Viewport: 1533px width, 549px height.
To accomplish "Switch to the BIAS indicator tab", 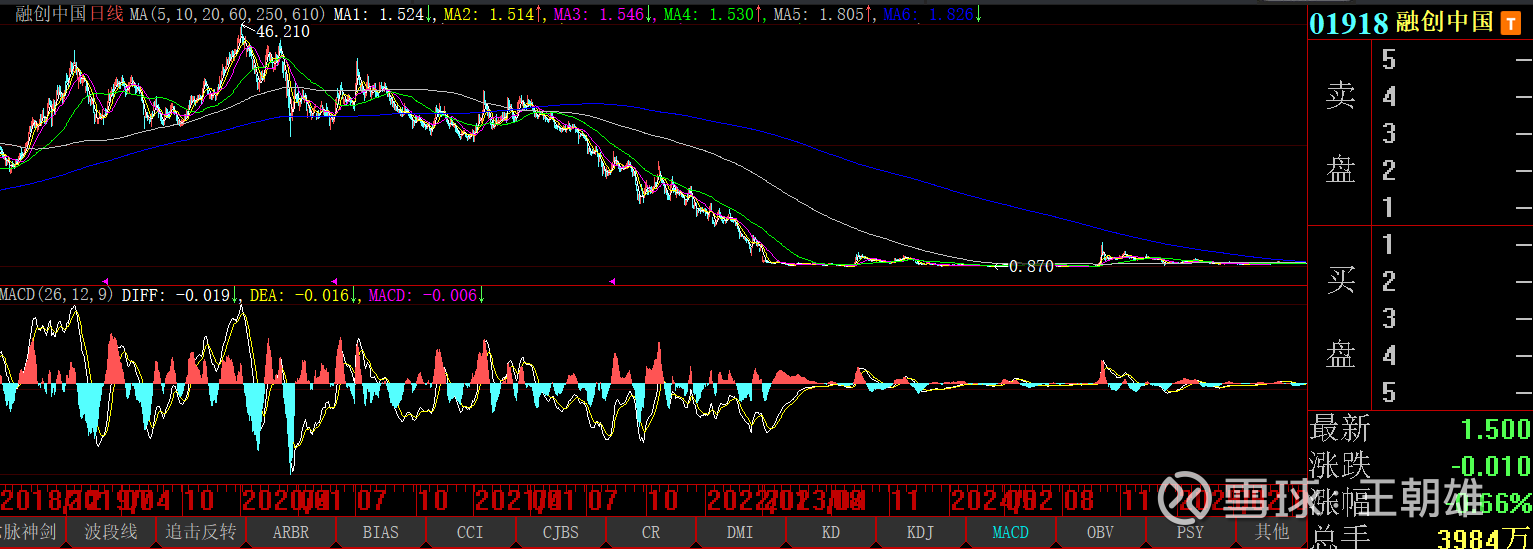I will coord(381,532).
